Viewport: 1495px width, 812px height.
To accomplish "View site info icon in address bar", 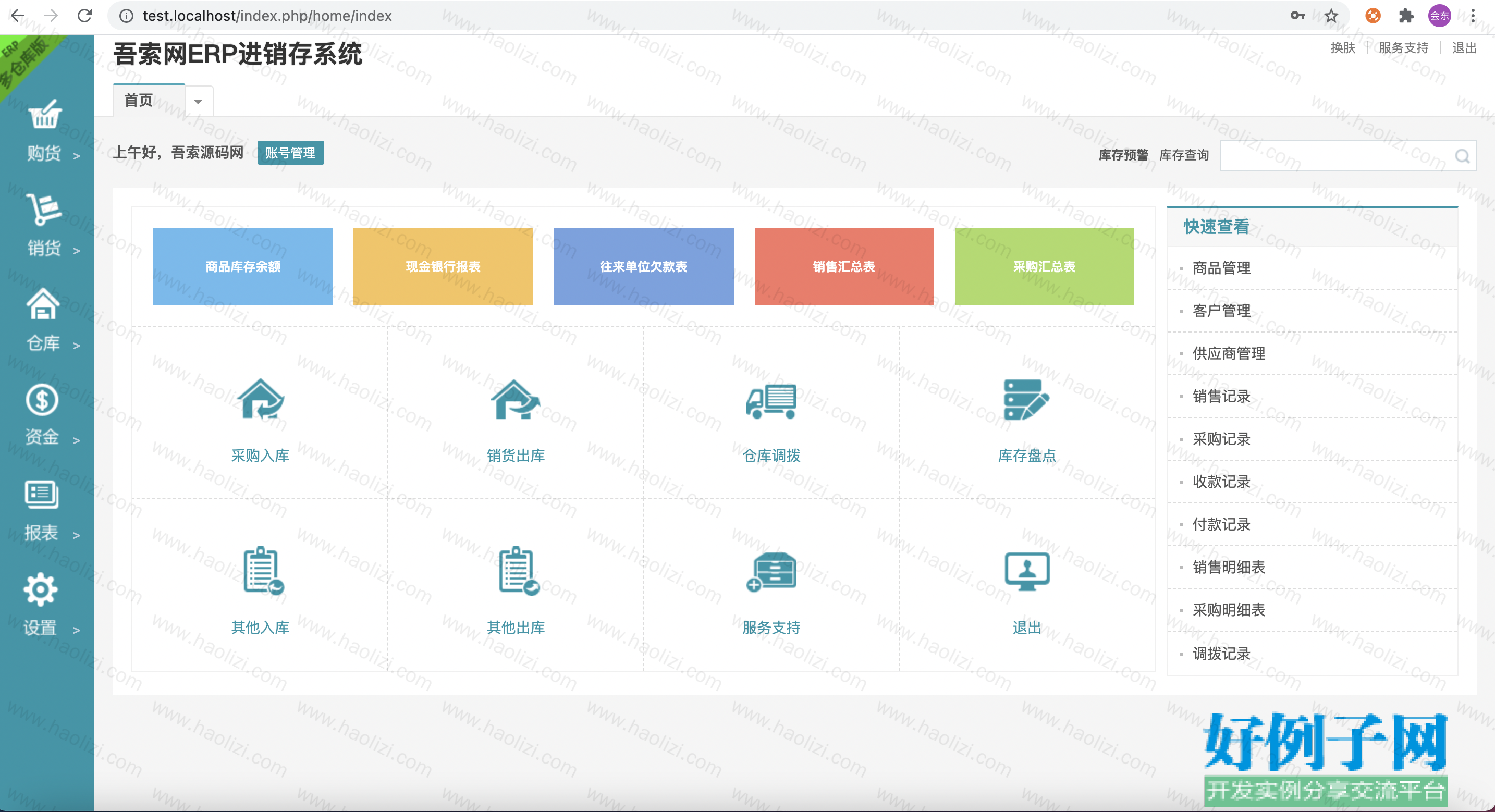I will [x=126, y=16].
